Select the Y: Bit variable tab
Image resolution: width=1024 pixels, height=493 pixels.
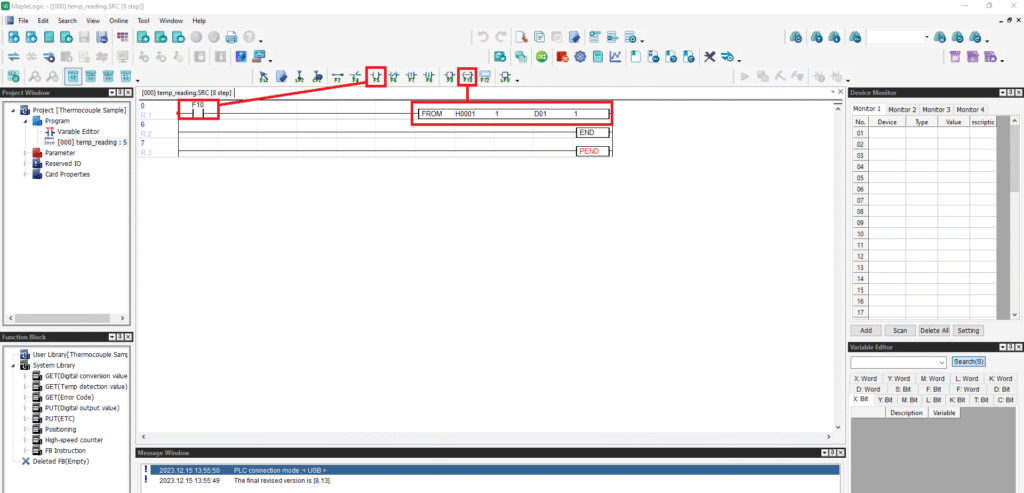pos(885,400)
